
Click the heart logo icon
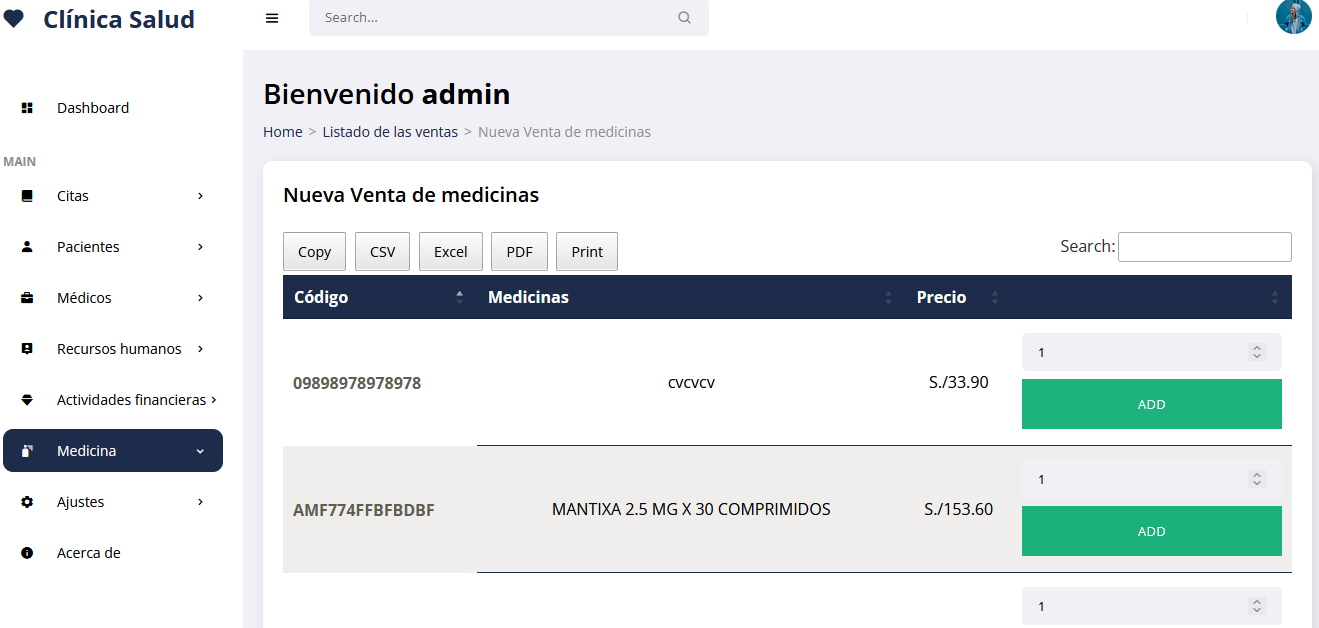pyautogui.click(x=14, y=19)
